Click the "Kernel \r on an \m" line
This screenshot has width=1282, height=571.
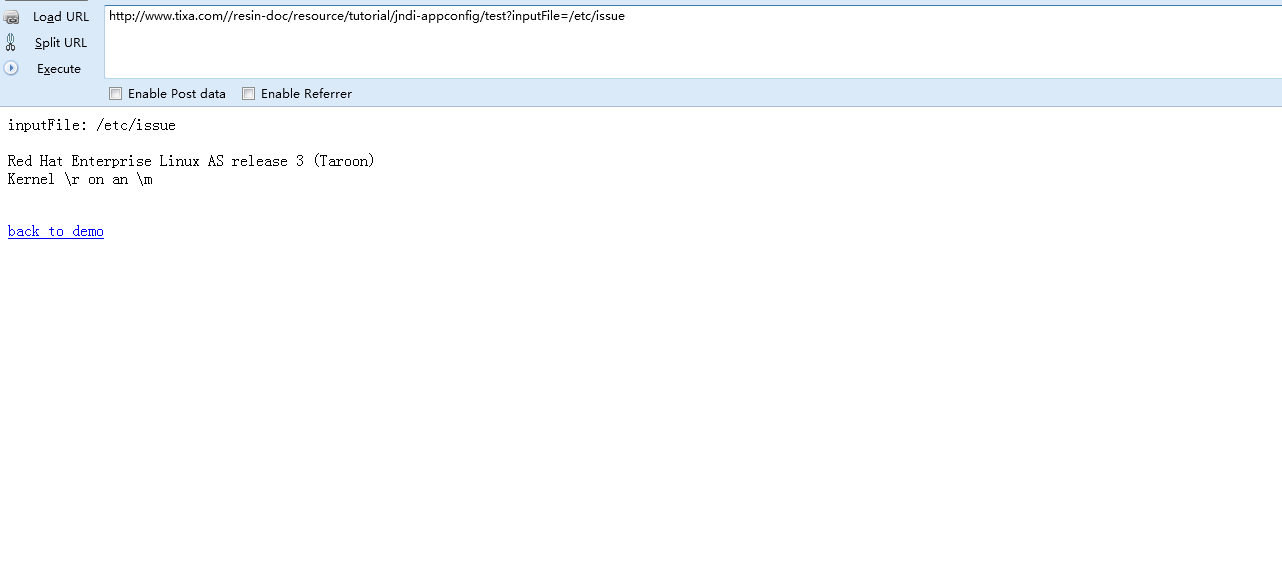coord(80,180)
